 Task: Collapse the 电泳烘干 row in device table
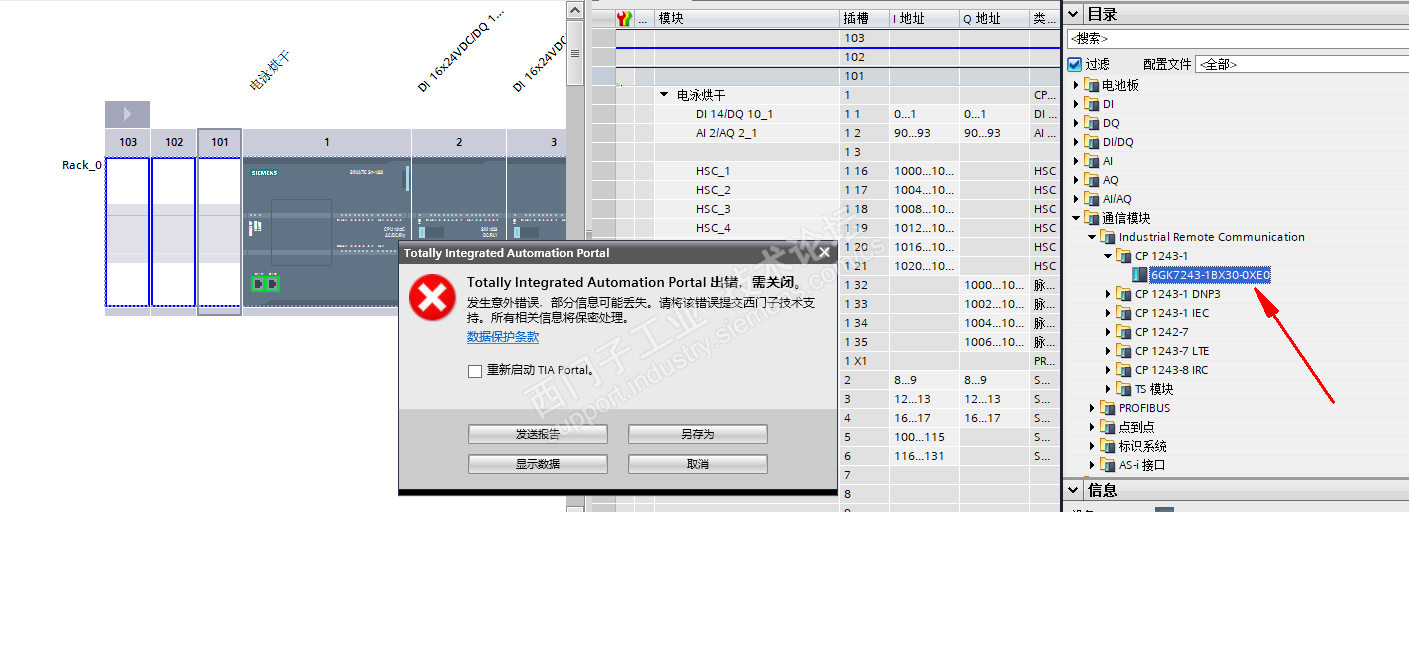point(663,95)
